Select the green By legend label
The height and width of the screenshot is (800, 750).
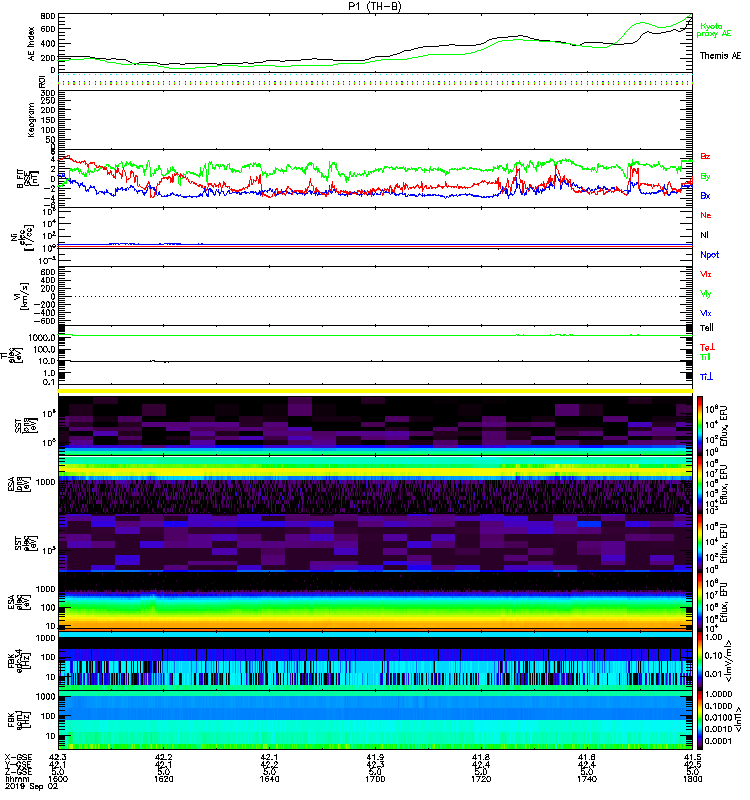coord(705,176)
